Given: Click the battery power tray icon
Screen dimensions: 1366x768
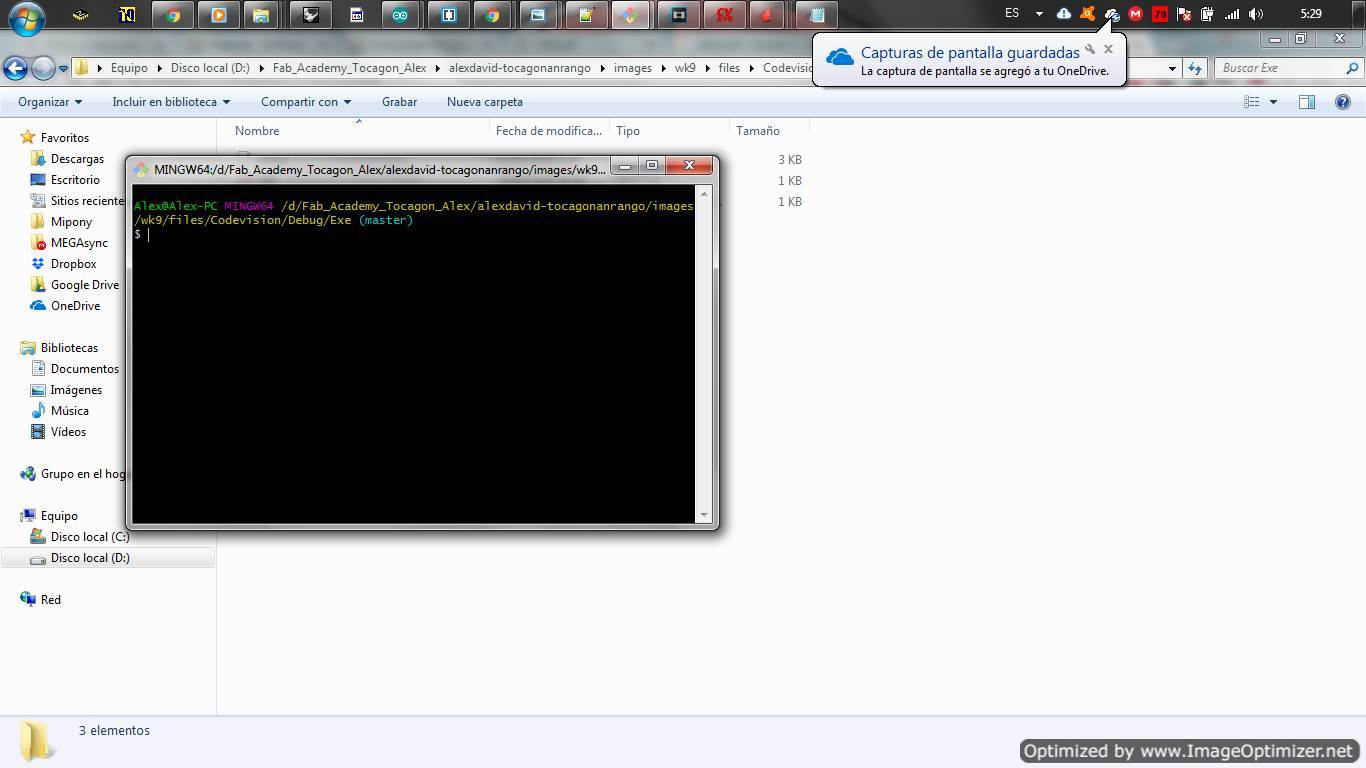Looking at the screenshot, I should click(1208, 14).
